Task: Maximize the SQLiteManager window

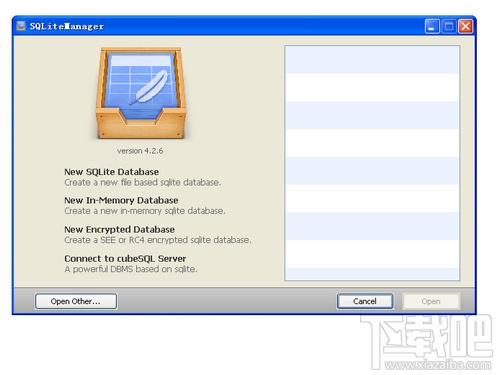Action: [x=449, y=26]
